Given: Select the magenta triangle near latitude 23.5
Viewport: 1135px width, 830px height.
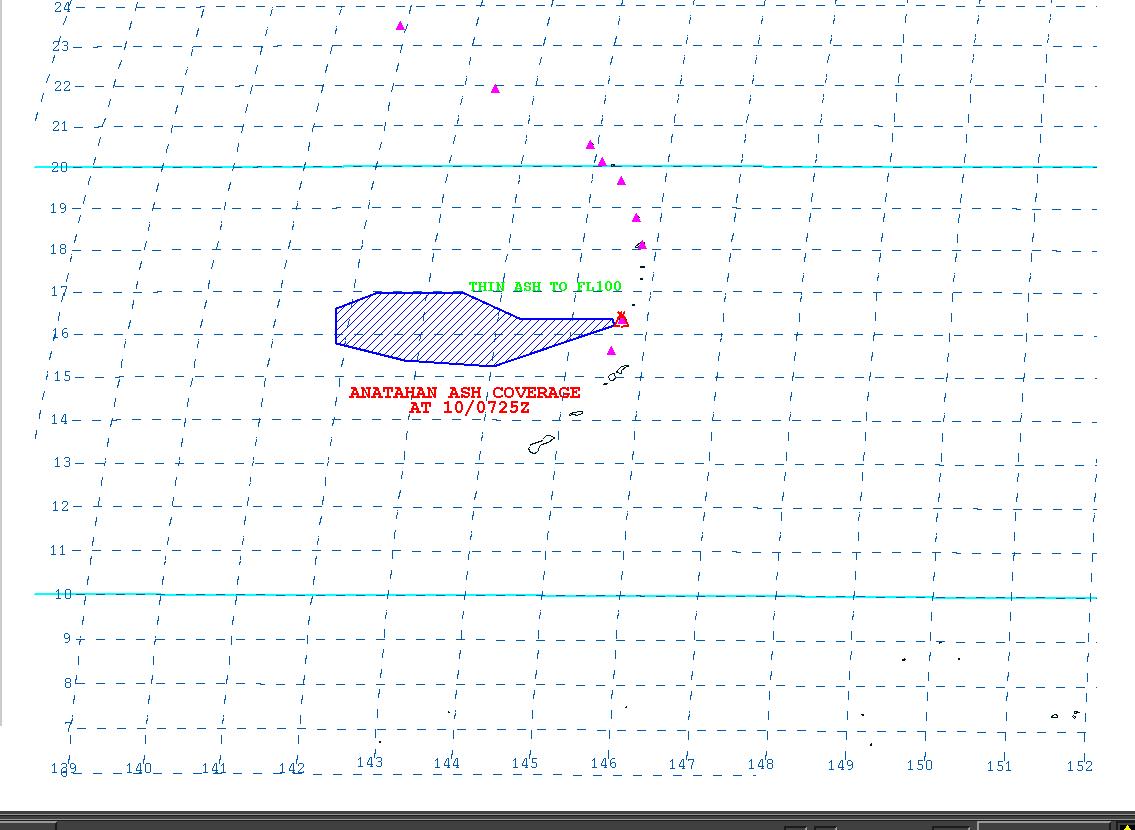Looking at the screenshot, I should (x=400, y=26).
